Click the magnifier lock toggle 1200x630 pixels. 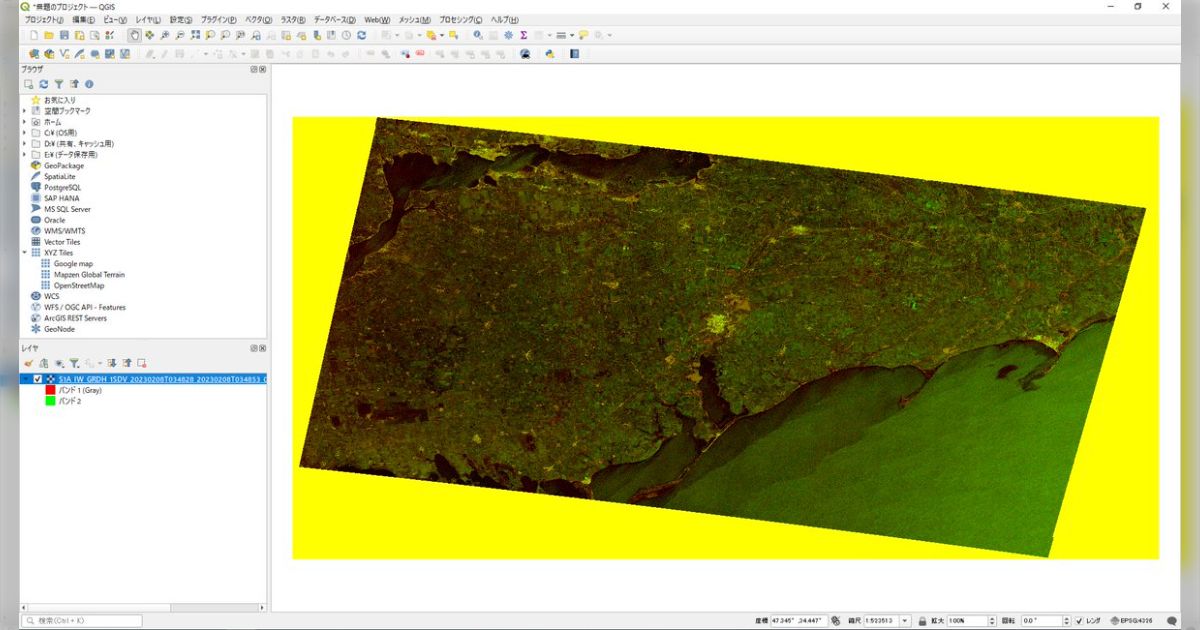pyautogui.click(x=922, y=621)
